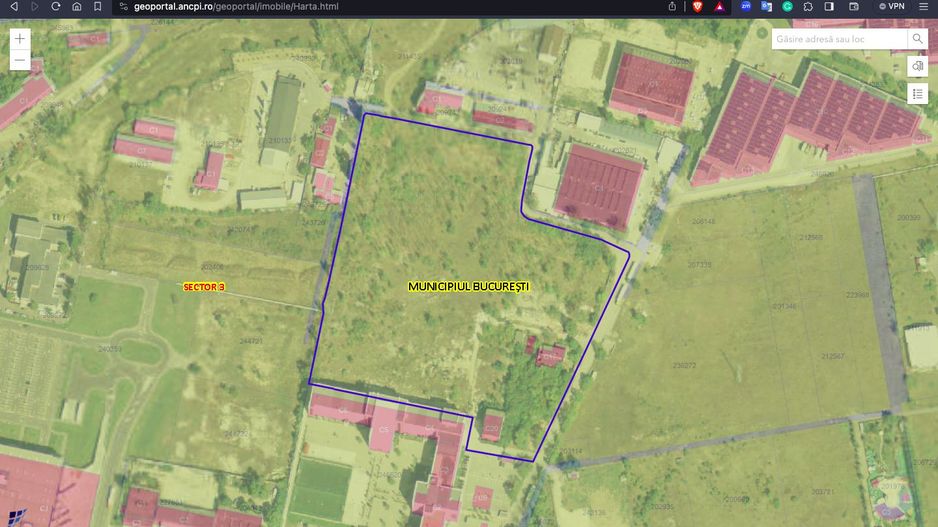Open the Brave Rewards triangle icon
Screen dimensions: 938x527
[719, 6]
